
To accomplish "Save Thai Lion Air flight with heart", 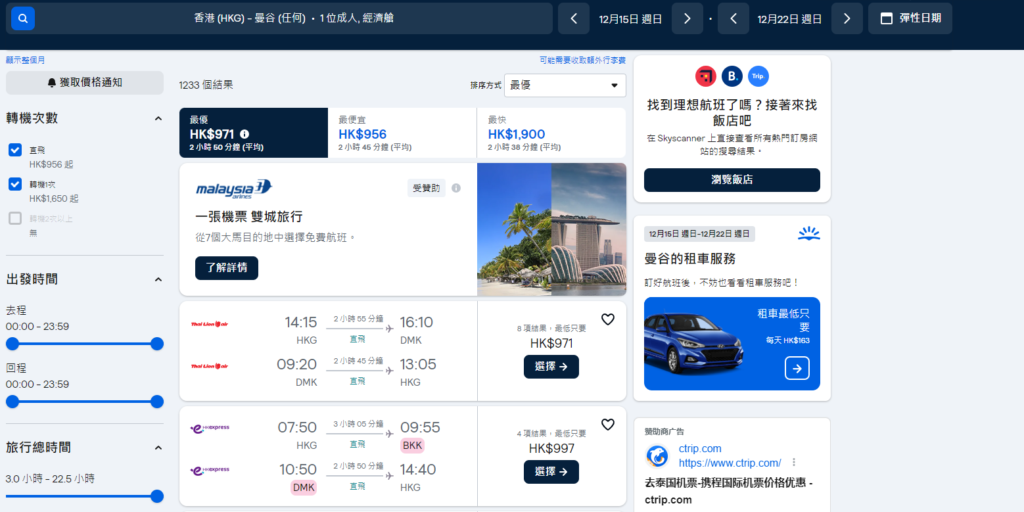I will coord(607,320).
